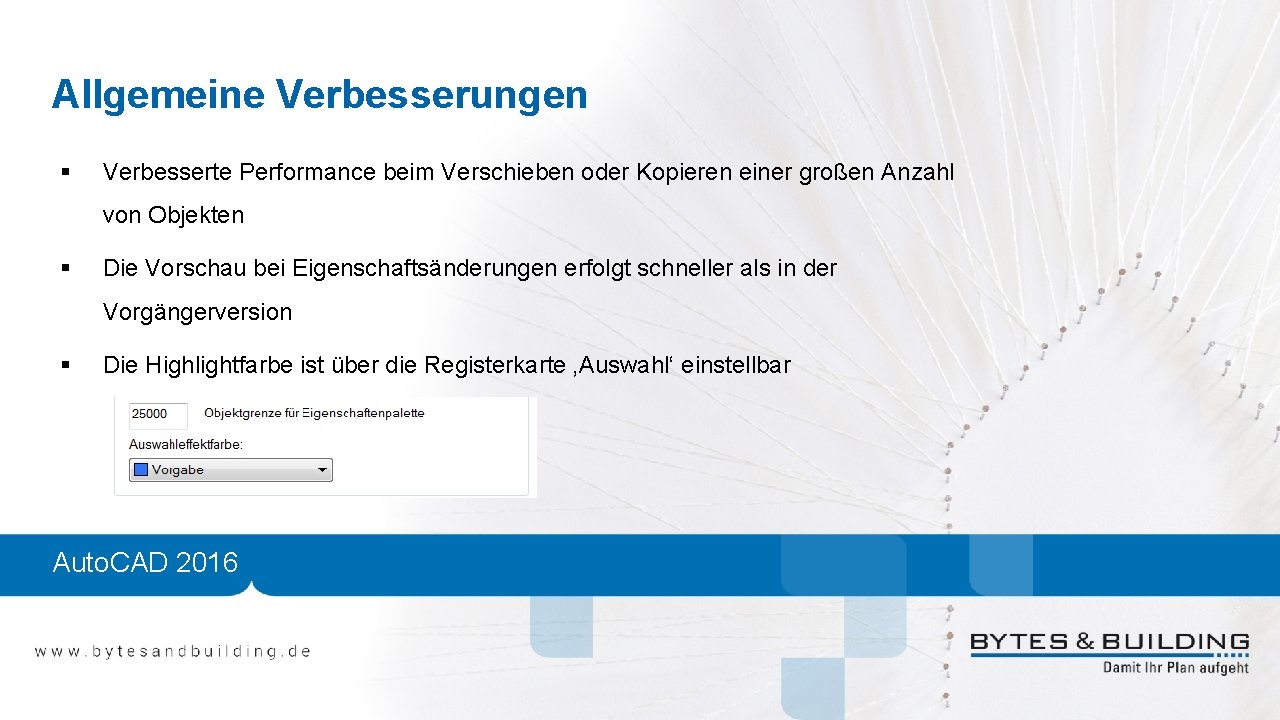Click the dropdown arrow on the Vorgabe selector
Screen dimensions: 1280x720
pyautogui.click(x=322, y=469)
